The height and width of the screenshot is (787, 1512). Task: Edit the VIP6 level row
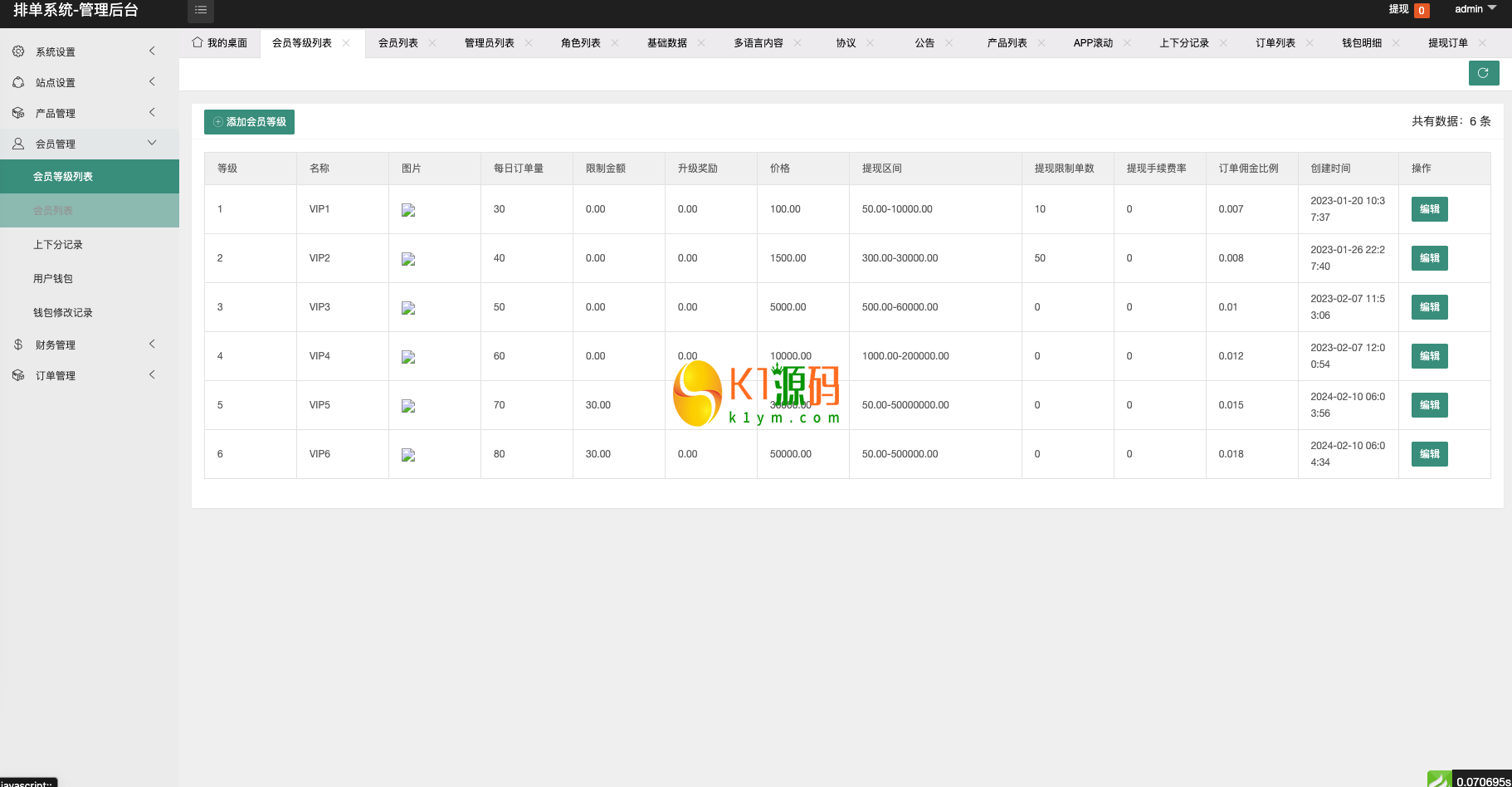1430,454
